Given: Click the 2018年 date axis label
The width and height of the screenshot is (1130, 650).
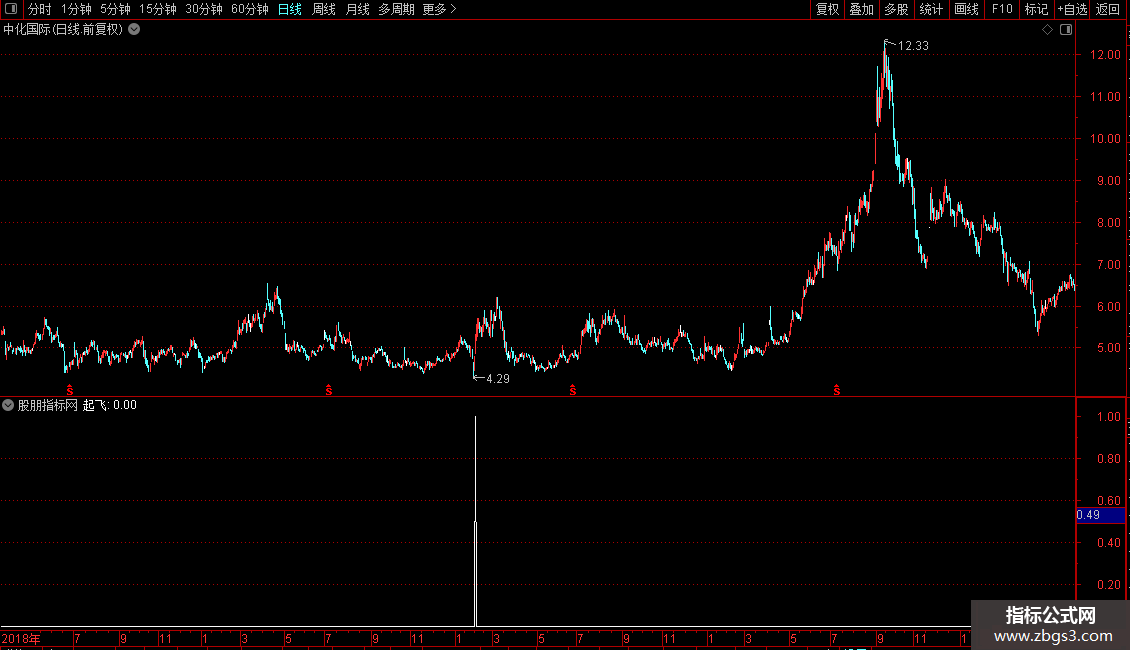Looking at the screenshot, I should click(21, 638).
